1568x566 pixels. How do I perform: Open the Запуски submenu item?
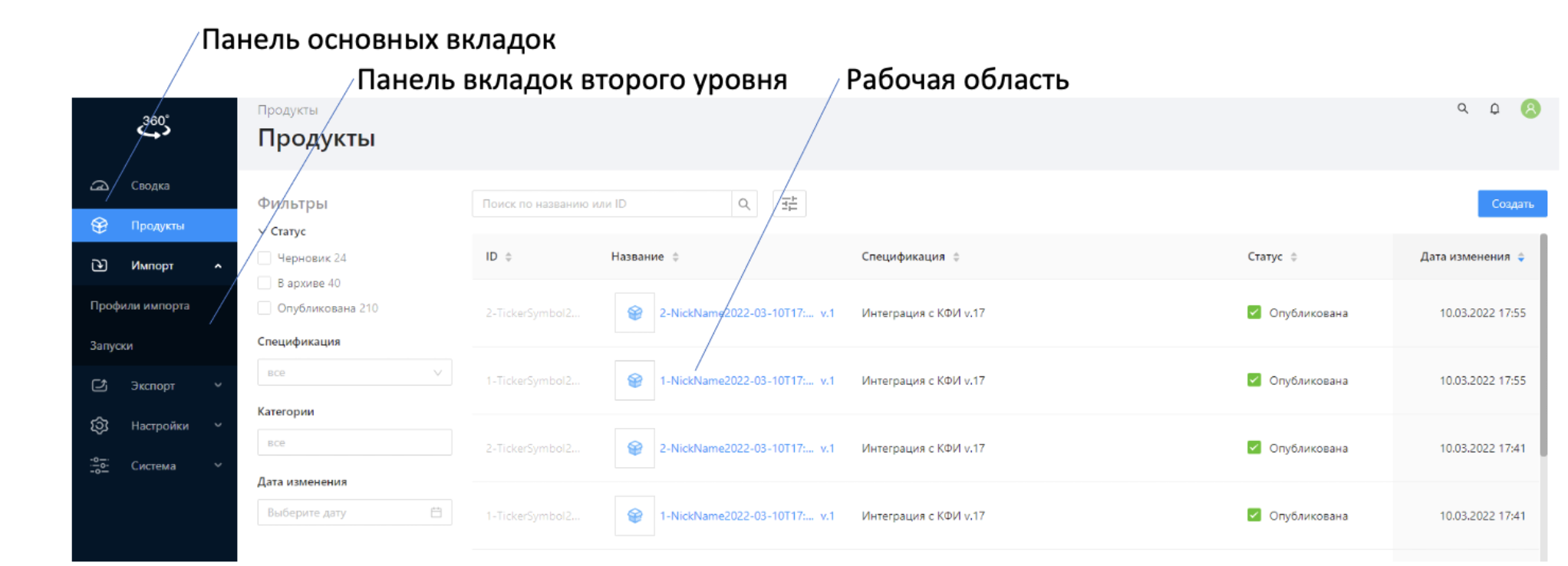point(111,346)
